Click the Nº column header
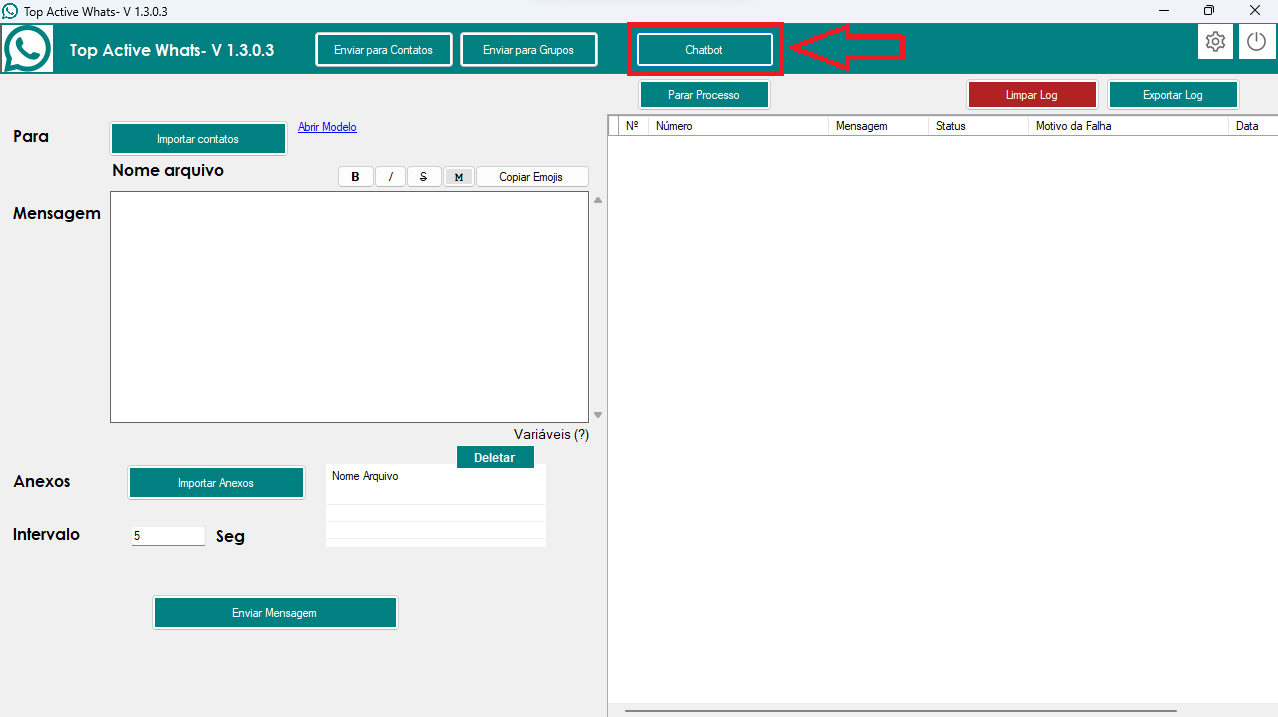1278x717 pixels. [x=633, y=126]
